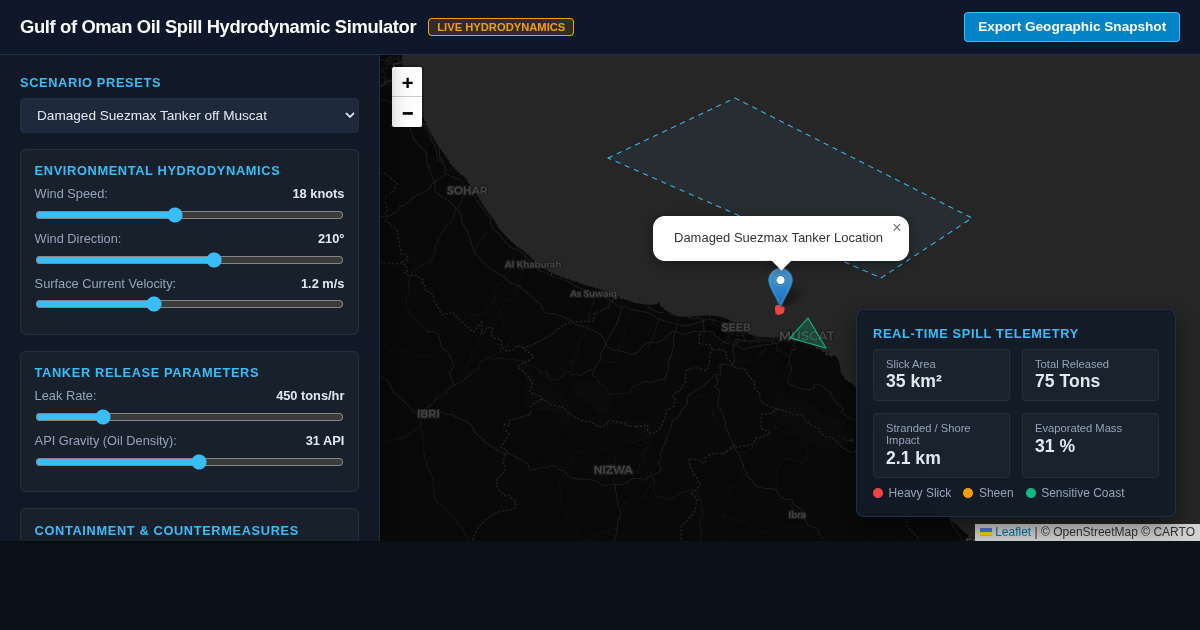Click the Ibra label on the map
Screen dimensions: 1200x630
pos(797,515)
